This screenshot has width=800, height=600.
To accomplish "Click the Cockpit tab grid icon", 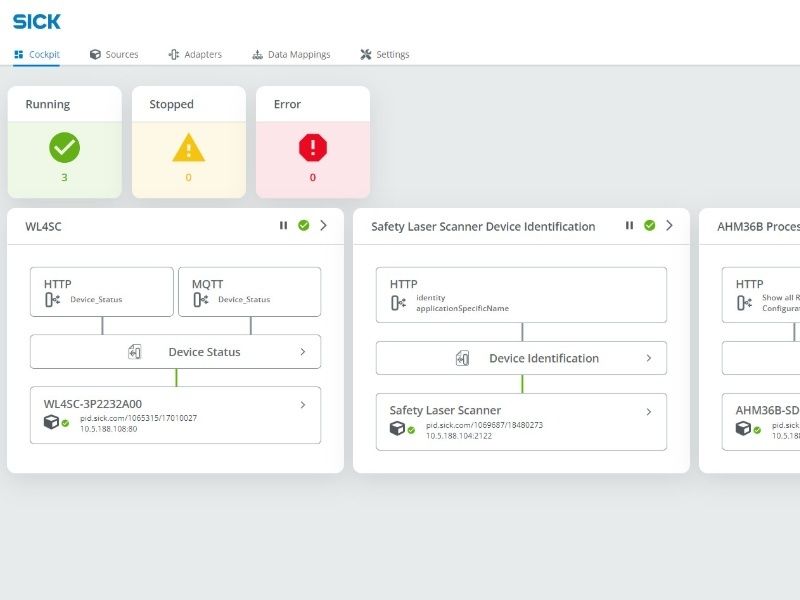I will [19, 54].
